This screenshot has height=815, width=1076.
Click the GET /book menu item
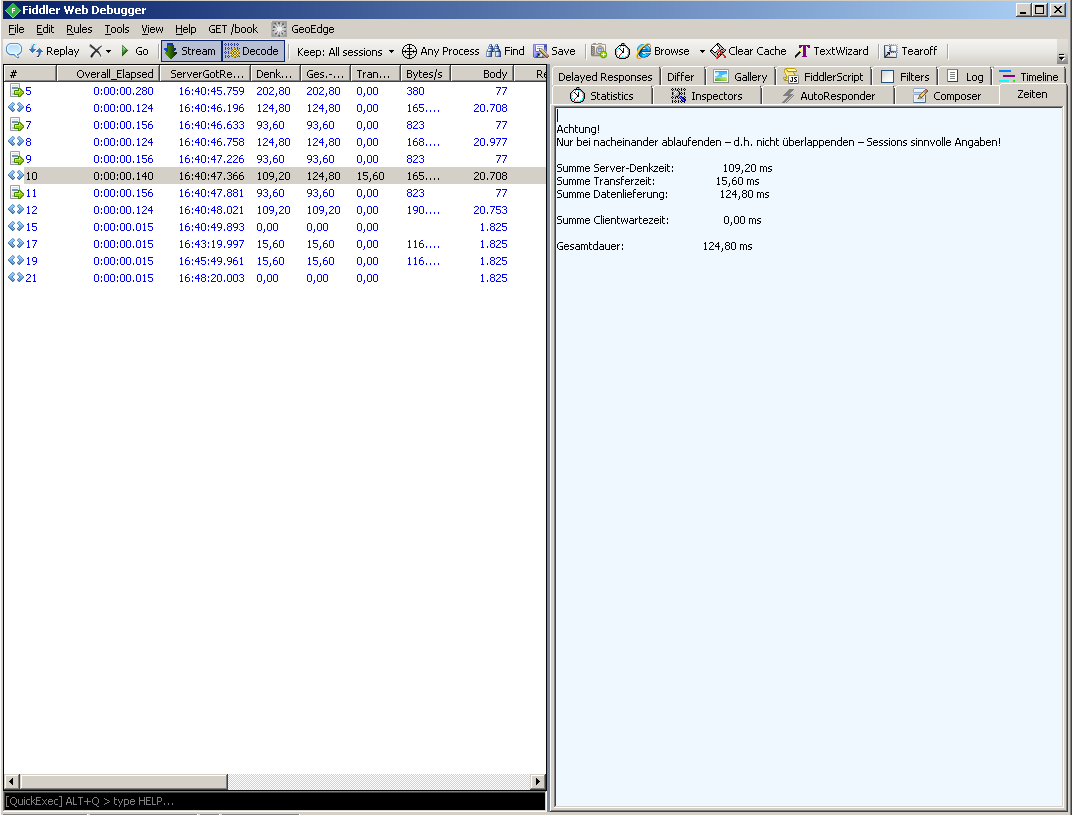(233, 29)
